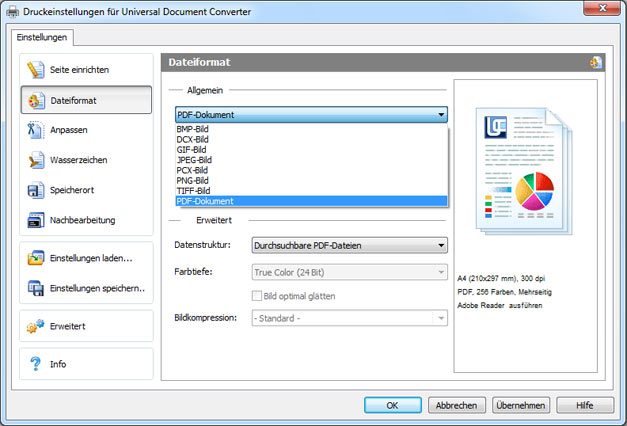The height and width of the screenshot is (426, 627).
Task: Click Einstellungen laden...
Action: click(x=86, y=258)
